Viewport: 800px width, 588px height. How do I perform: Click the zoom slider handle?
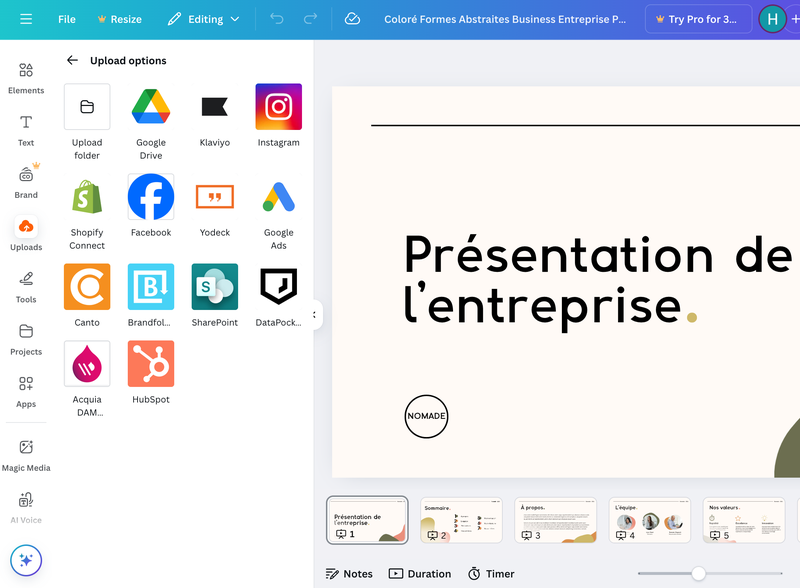[698, 573]
